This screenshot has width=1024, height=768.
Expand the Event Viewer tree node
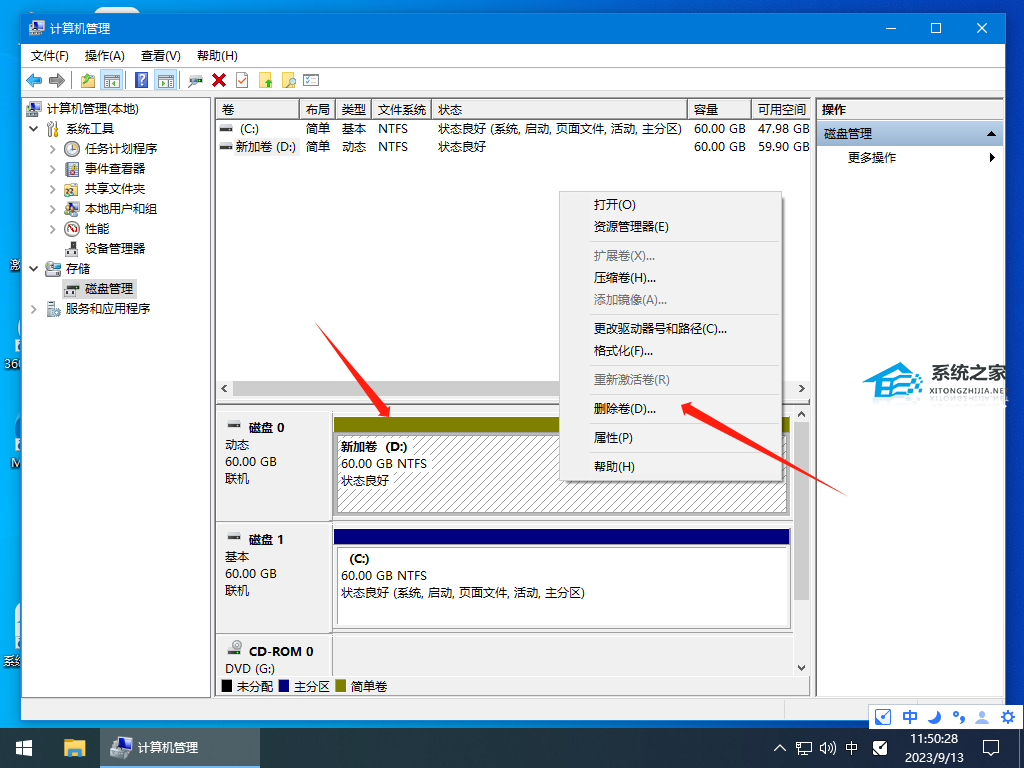tap(53, 168)
